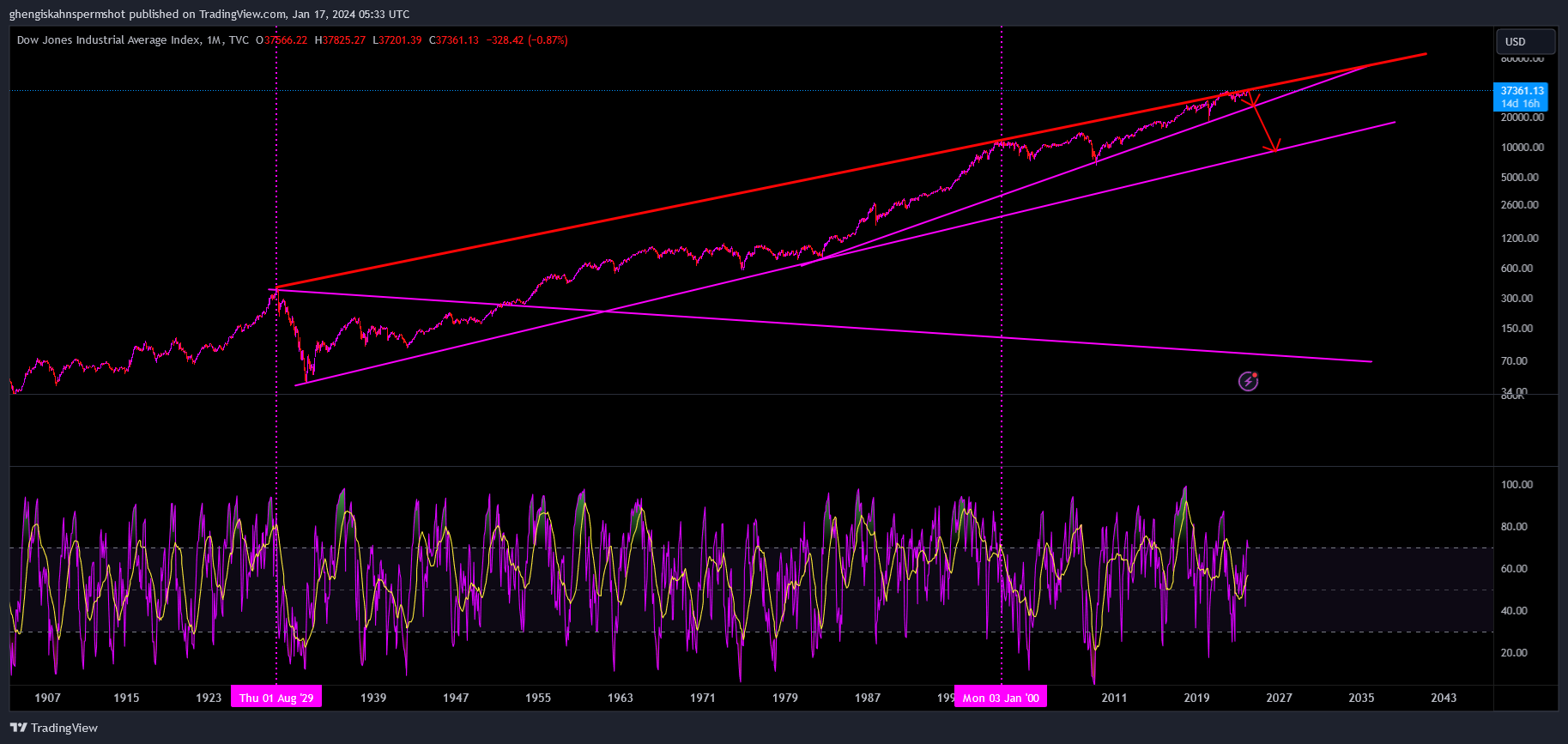The height and width of the screenshot is (744, 1568).
Task: Click the 1939 label on time axis
Action: point(373,698)
